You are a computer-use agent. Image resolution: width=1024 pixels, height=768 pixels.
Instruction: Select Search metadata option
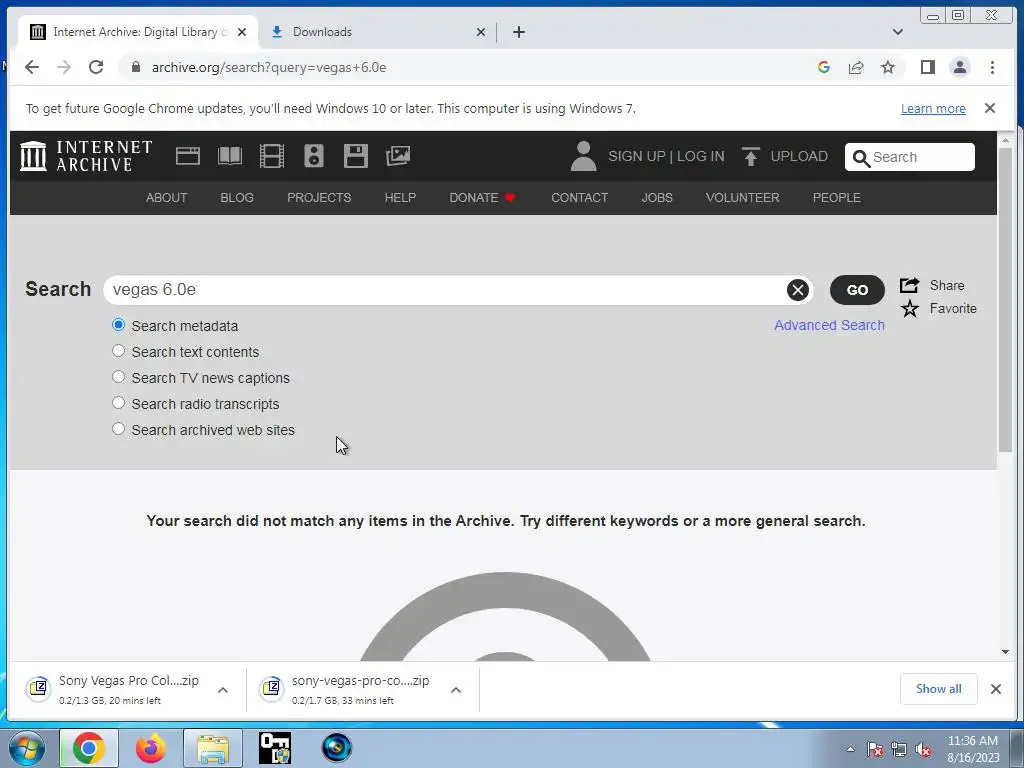[x=118, y=325]
